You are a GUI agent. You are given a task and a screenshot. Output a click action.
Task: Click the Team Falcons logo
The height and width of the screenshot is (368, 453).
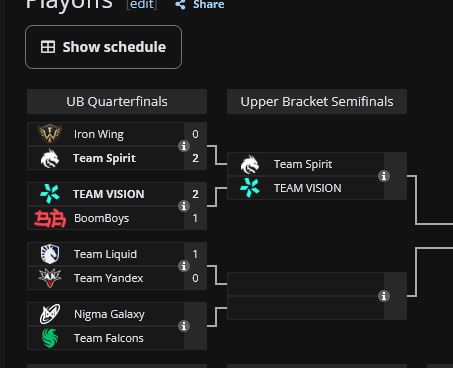50,338
